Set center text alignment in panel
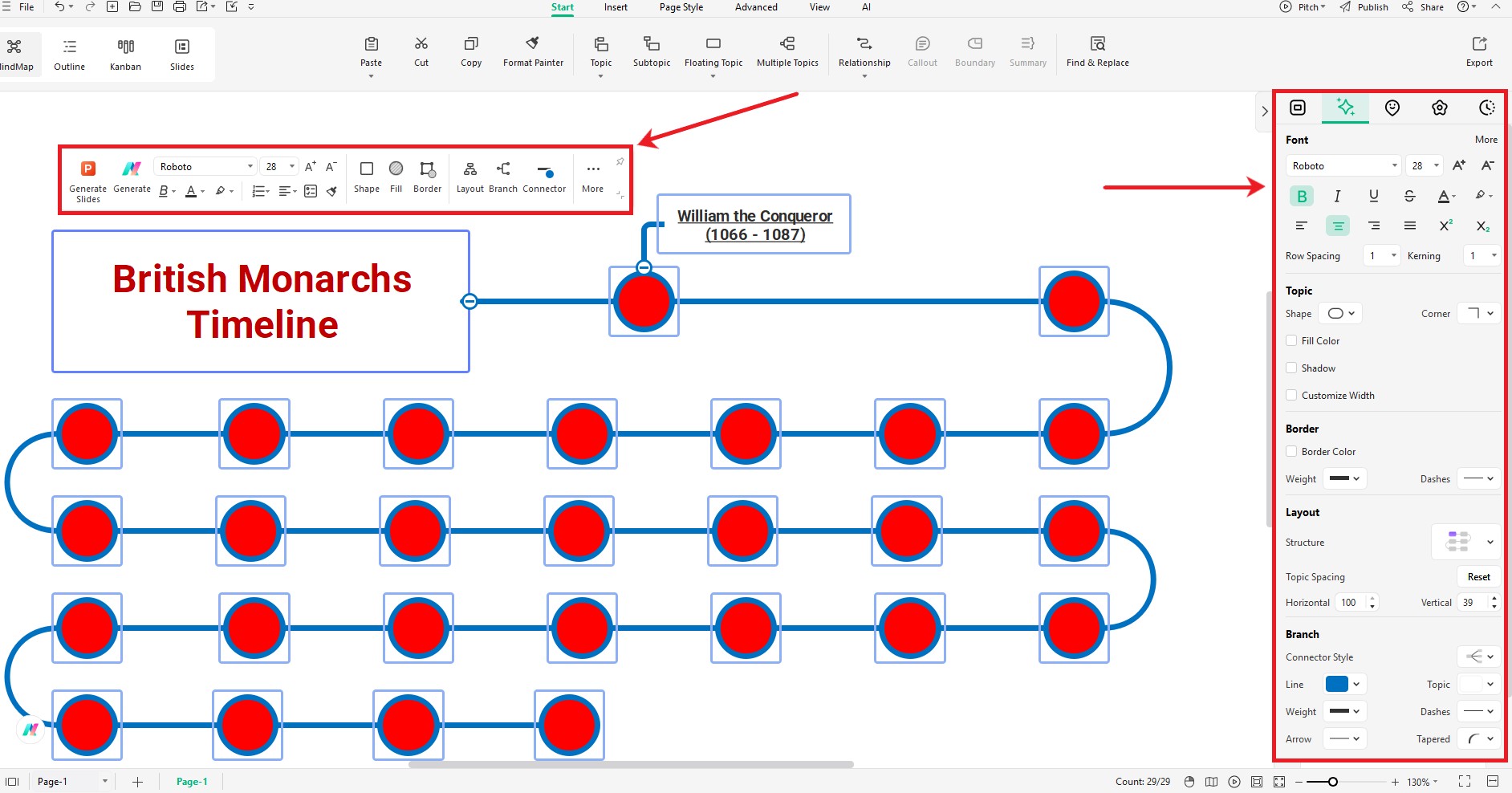Image resolution: width=1512 pixels, height=793 pixels. point(1338,226)
